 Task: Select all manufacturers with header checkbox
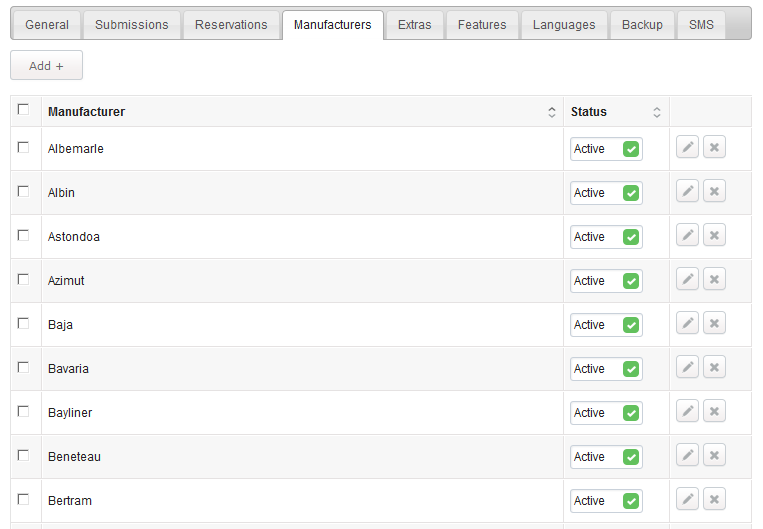[x=23, y=109]
